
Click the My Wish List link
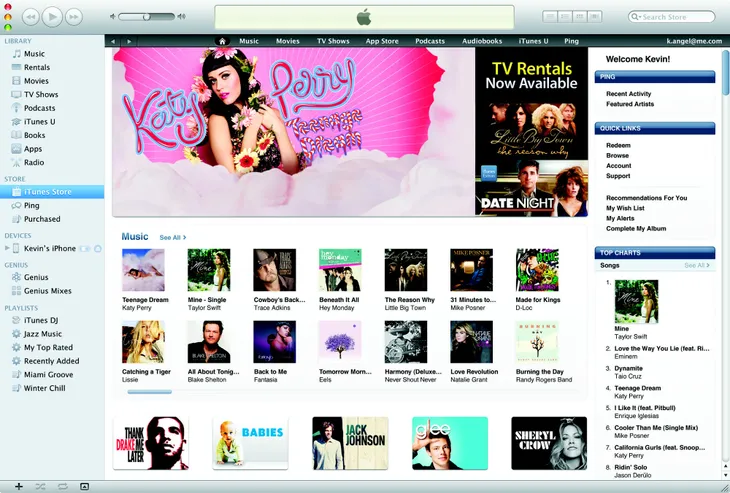[625, 208]
